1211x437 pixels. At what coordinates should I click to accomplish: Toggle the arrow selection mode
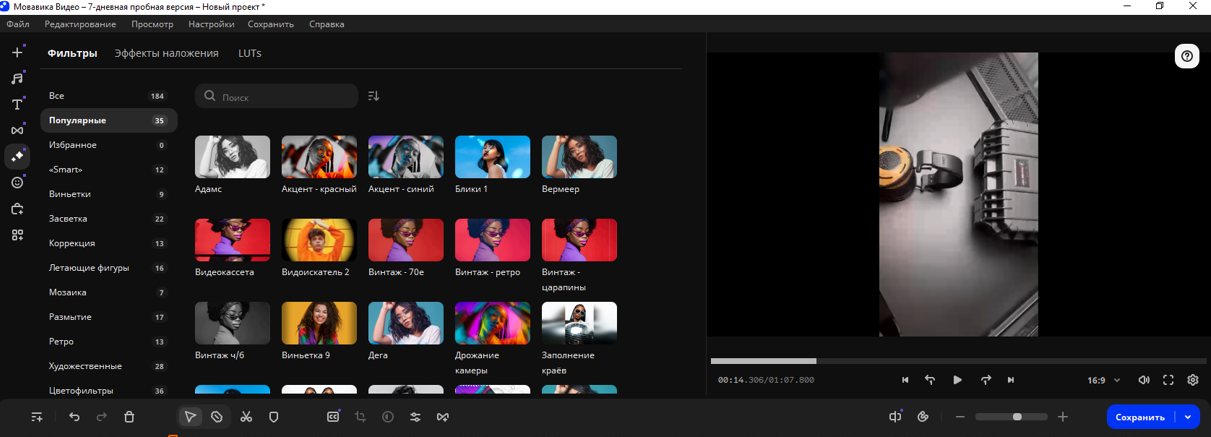[190, 417]
